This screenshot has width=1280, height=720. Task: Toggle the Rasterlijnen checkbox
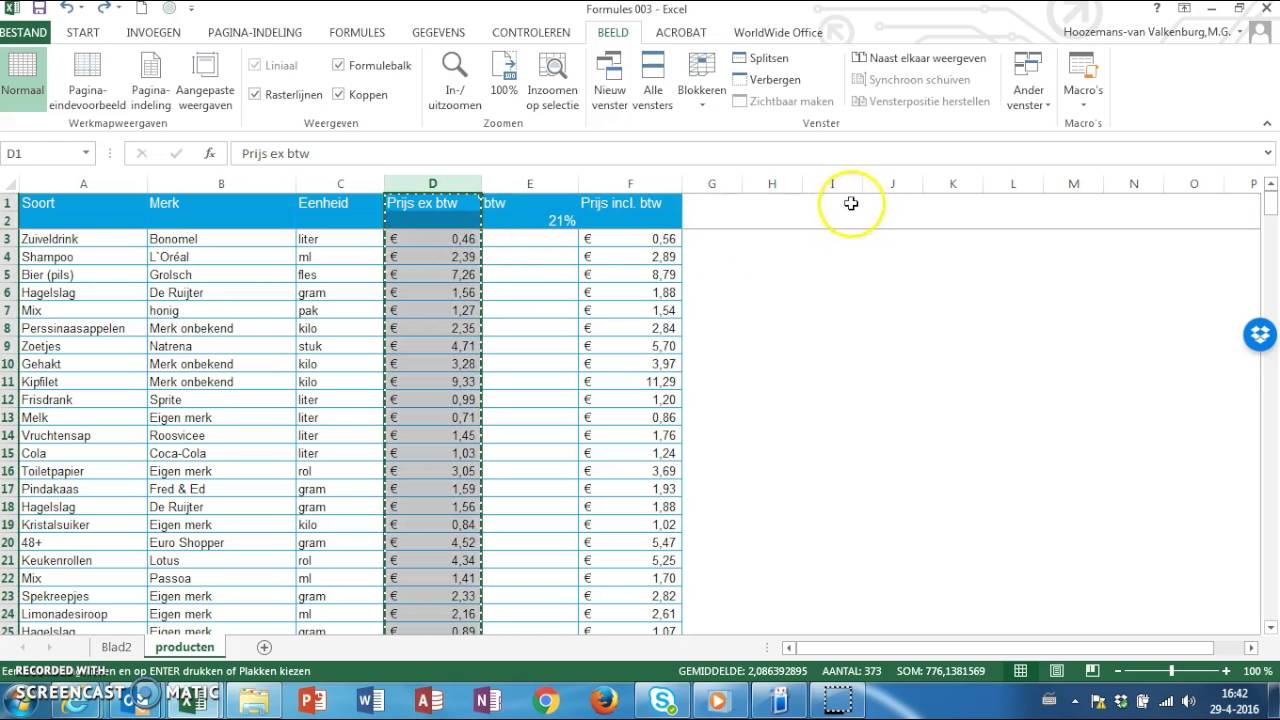click(x=286, y=94)
